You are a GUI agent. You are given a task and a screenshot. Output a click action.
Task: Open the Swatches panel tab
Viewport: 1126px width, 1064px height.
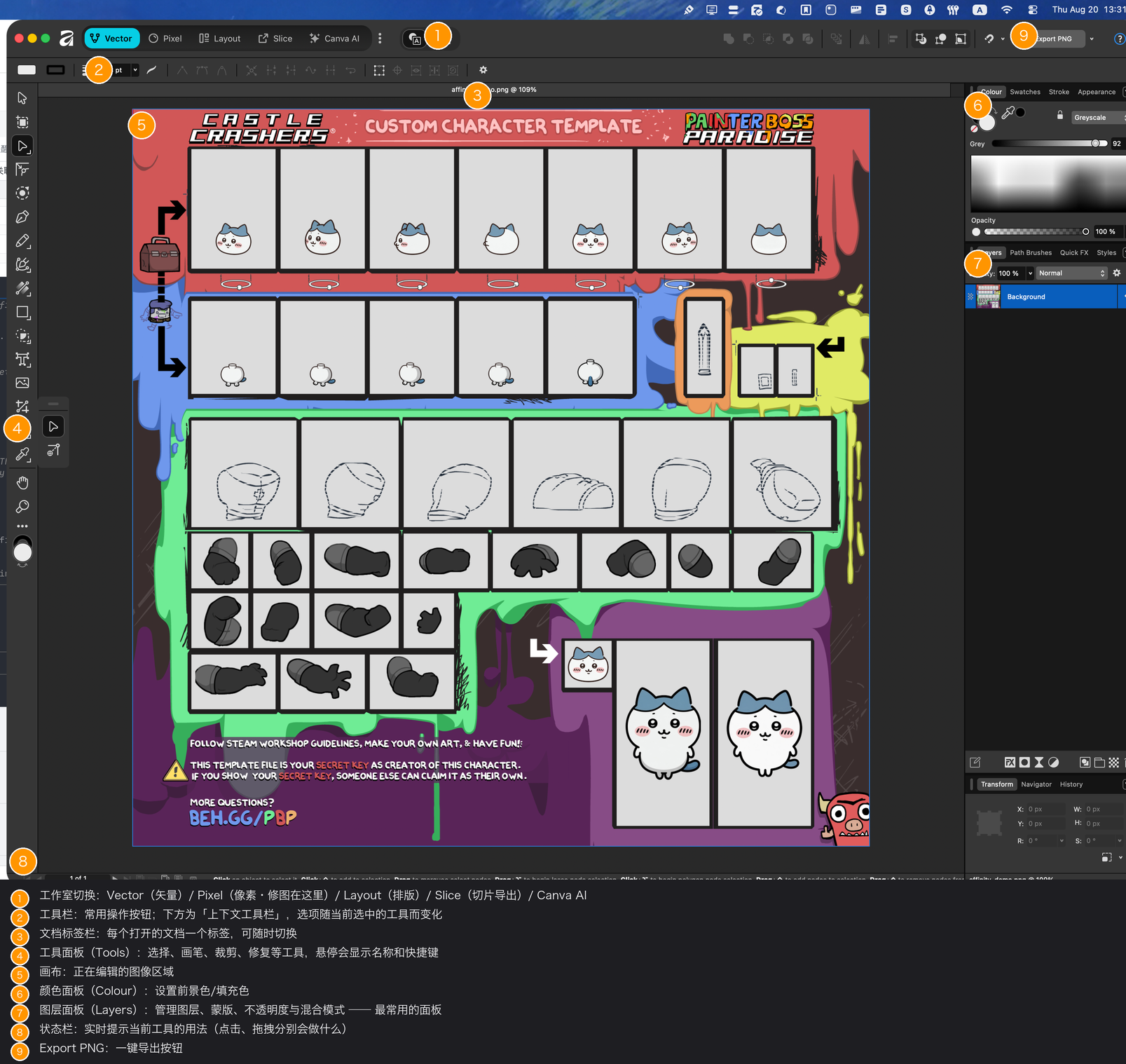[x=1025, y=92]
